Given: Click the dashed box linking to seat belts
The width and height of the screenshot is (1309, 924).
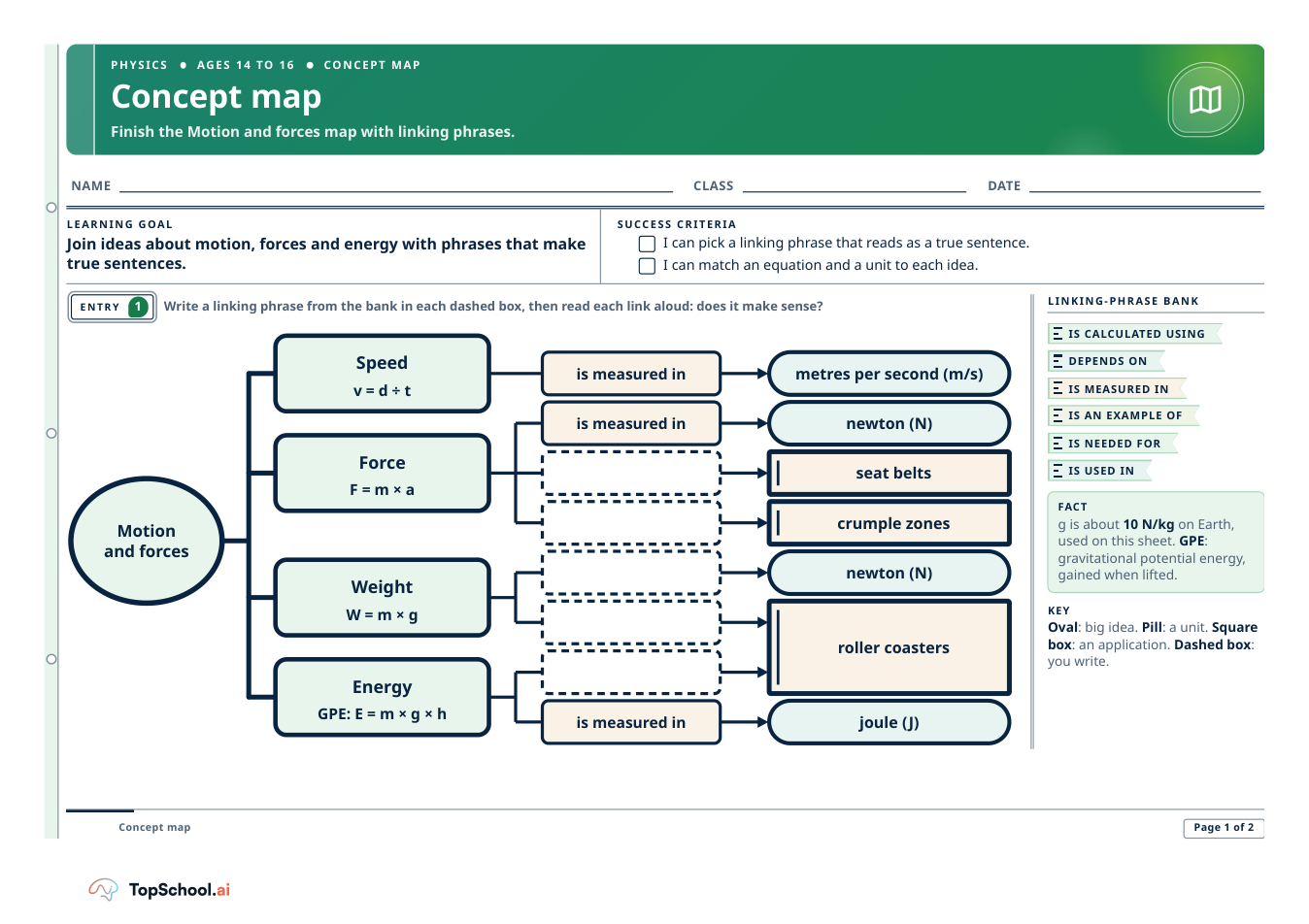Looking at the screenshot, I should (x=631, y=474).
